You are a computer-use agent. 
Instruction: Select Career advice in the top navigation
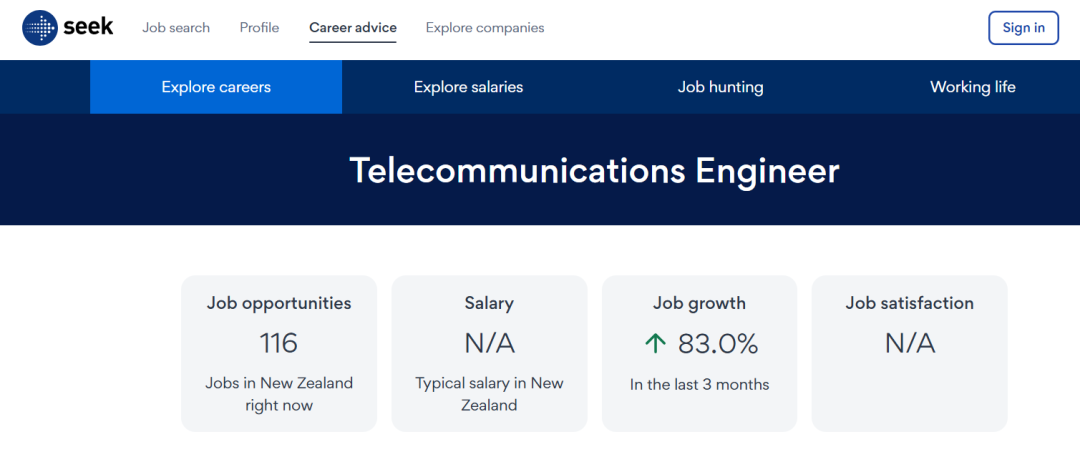point(353,28)
